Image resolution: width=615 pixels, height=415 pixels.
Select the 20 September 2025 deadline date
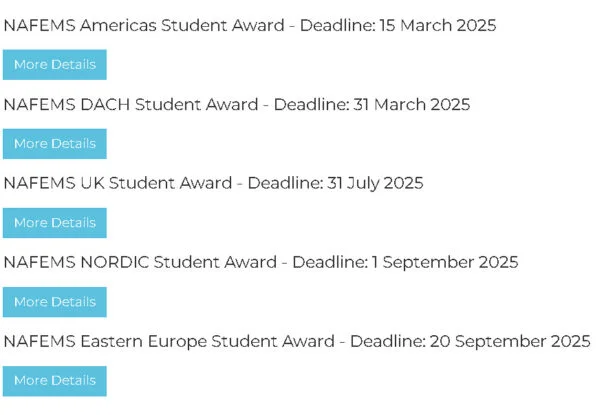[x=510, y=341]
